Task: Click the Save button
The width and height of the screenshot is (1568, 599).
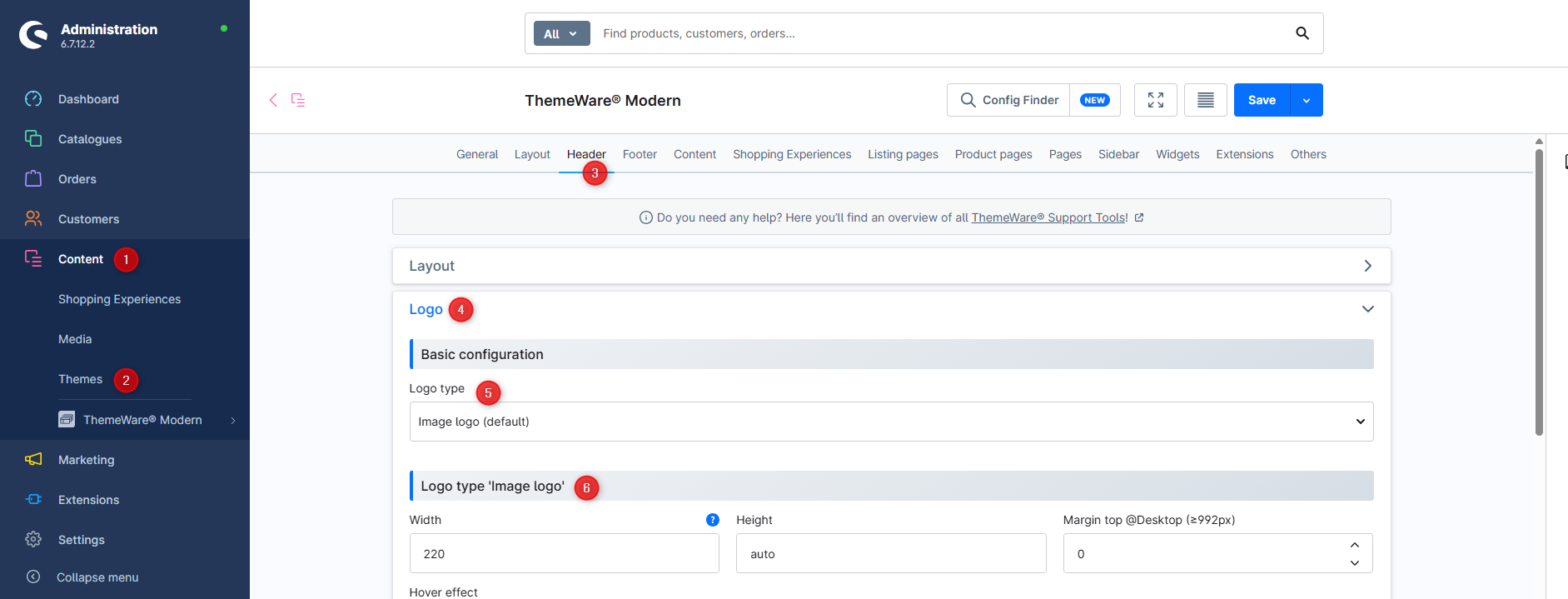Action: click(1262, 100)
